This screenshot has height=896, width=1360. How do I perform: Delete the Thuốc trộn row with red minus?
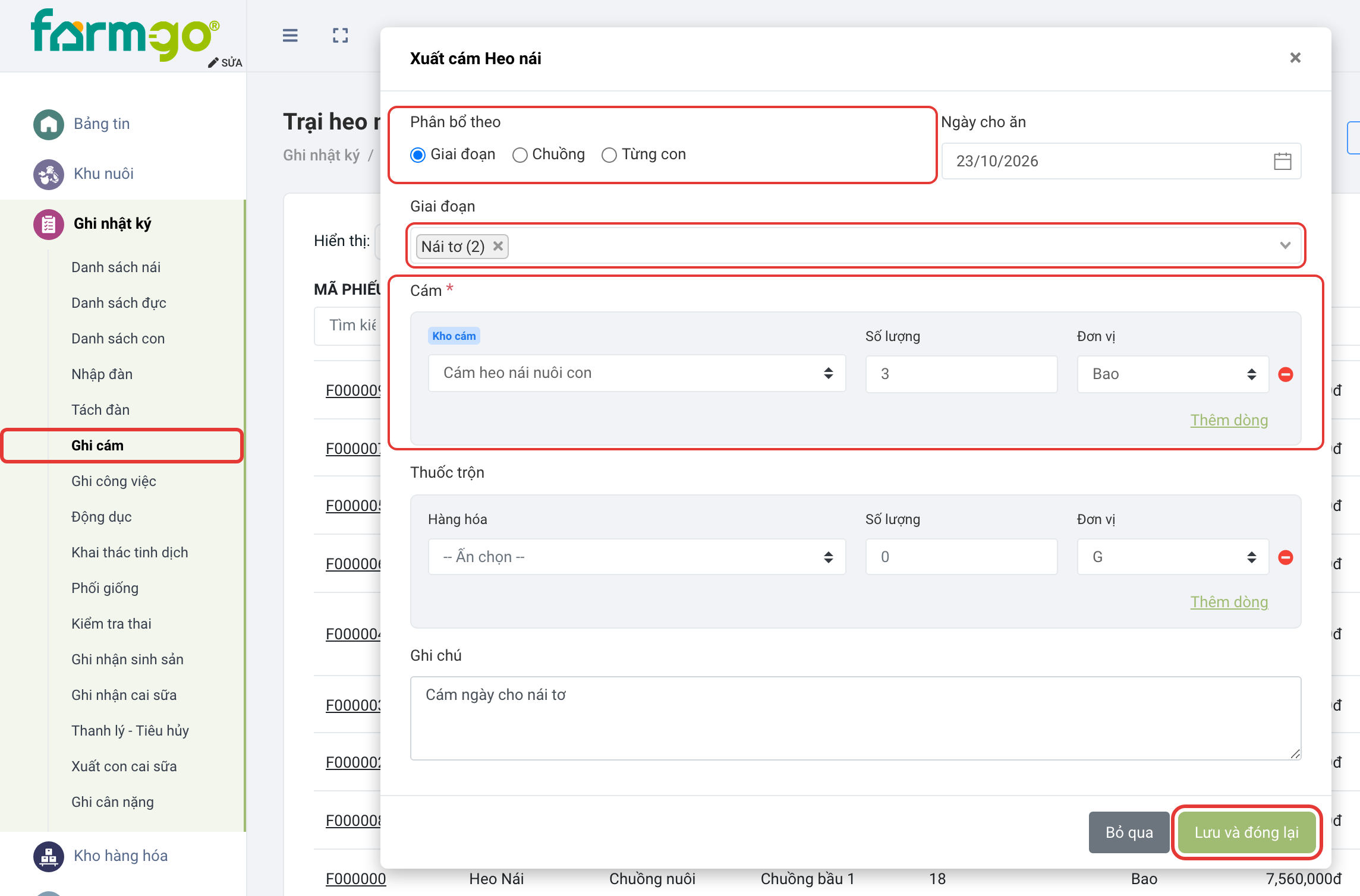tap(1286, 557)
